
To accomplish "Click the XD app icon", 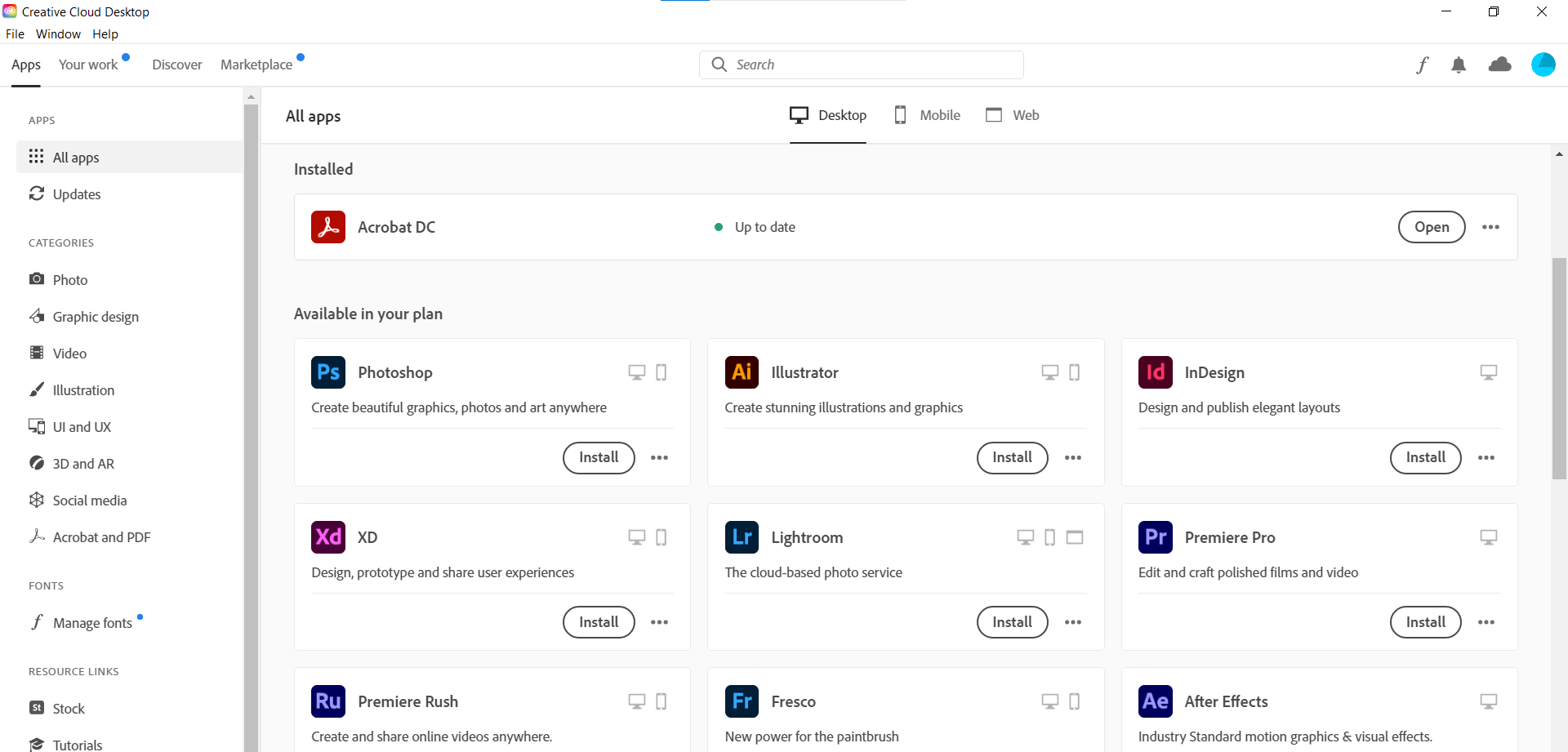I will click(x=328, y=537).
